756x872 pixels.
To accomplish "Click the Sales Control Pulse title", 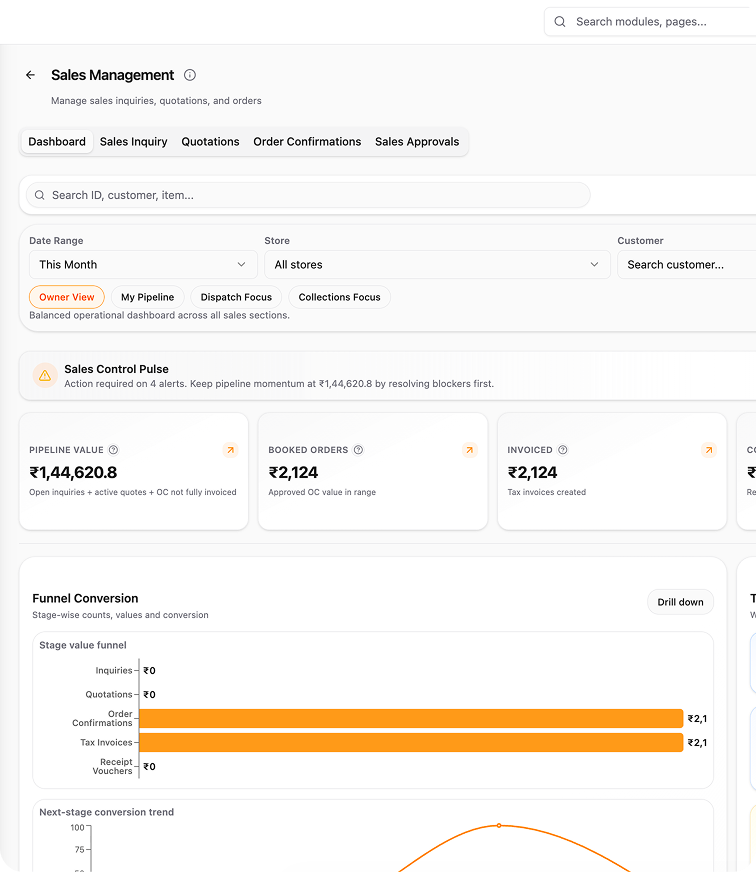I will tap(116, 369).
